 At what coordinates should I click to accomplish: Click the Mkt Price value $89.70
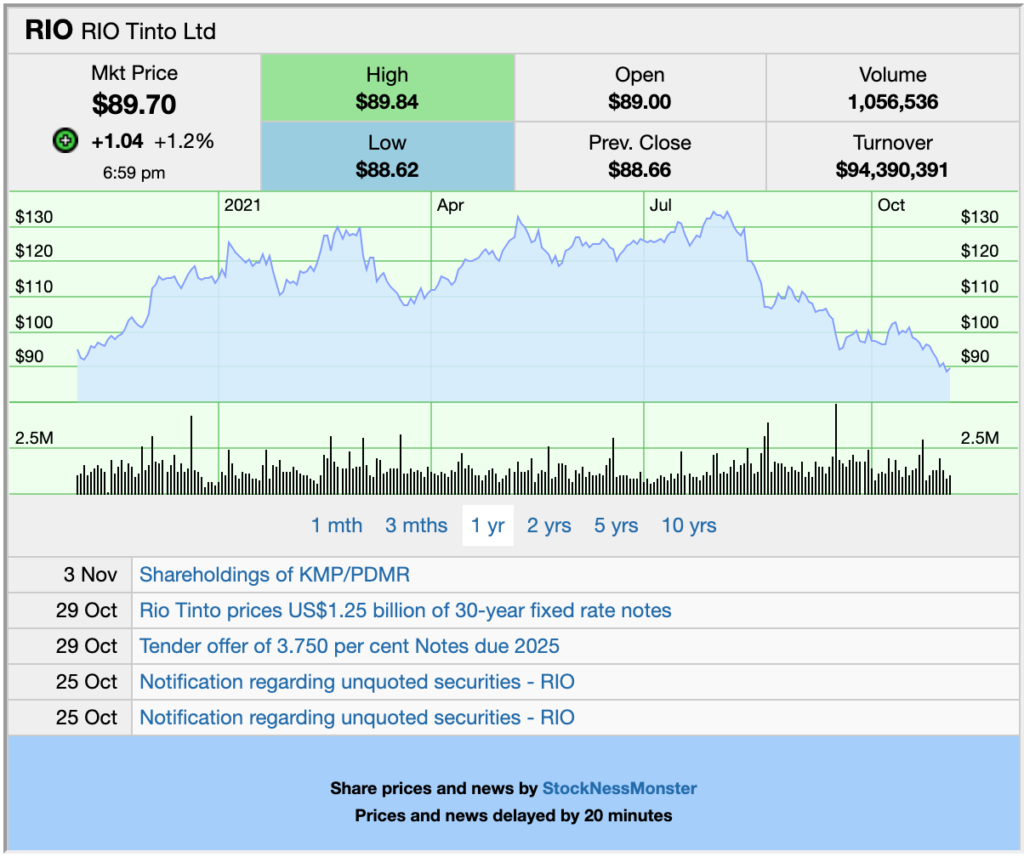click(134, 105)
